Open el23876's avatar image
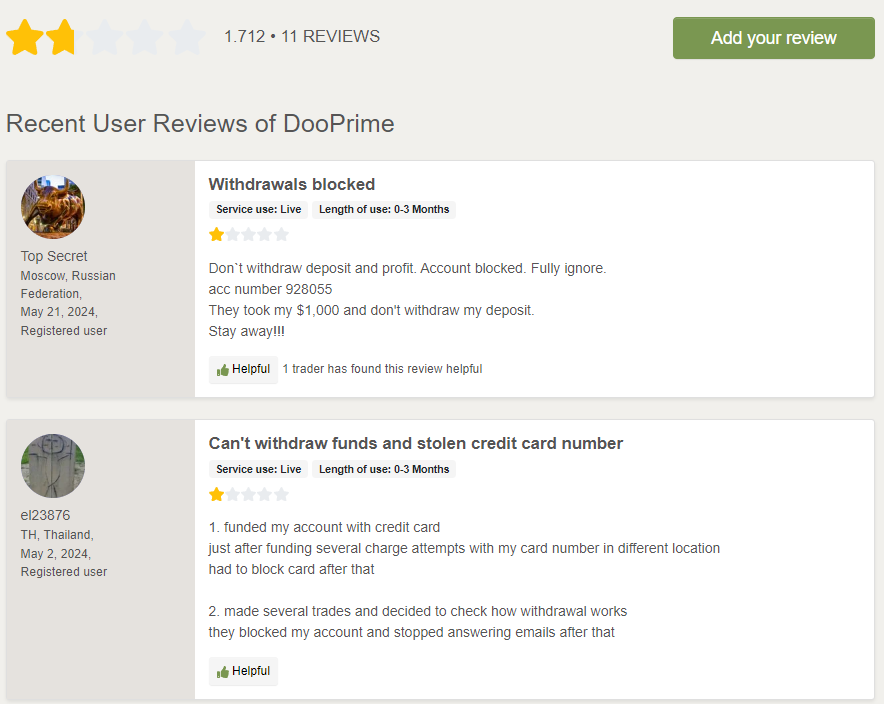The image size is (884, 704). click(53, 466)
